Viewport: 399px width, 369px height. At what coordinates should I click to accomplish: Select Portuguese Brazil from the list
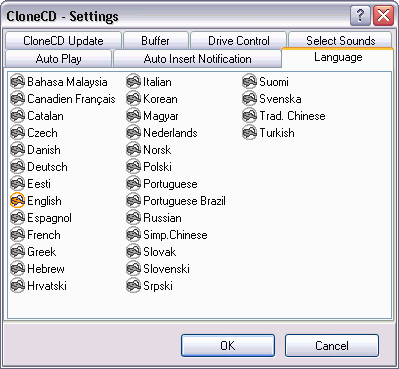(184, 201)
